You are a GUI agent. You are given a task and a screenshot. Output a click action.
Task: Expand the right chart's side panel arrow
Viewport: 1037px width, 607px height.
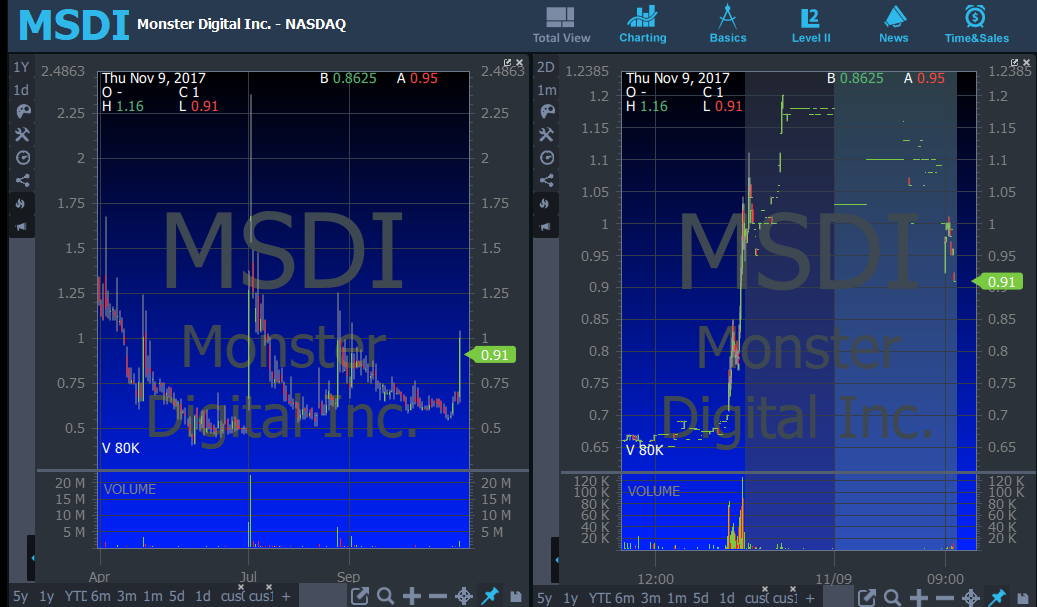point(556,560)
